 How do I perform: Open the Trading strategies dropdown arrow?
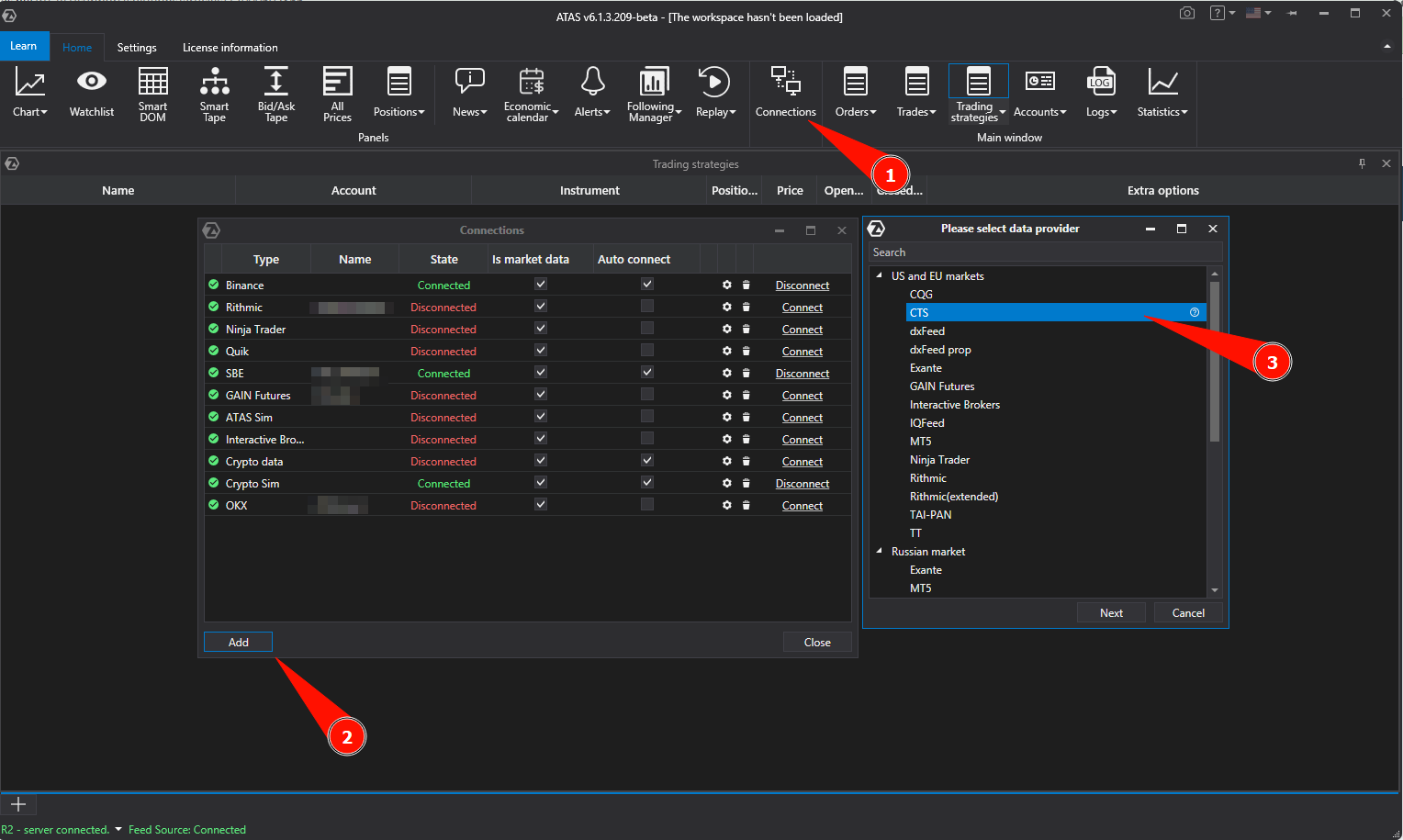coord(1003,112)
